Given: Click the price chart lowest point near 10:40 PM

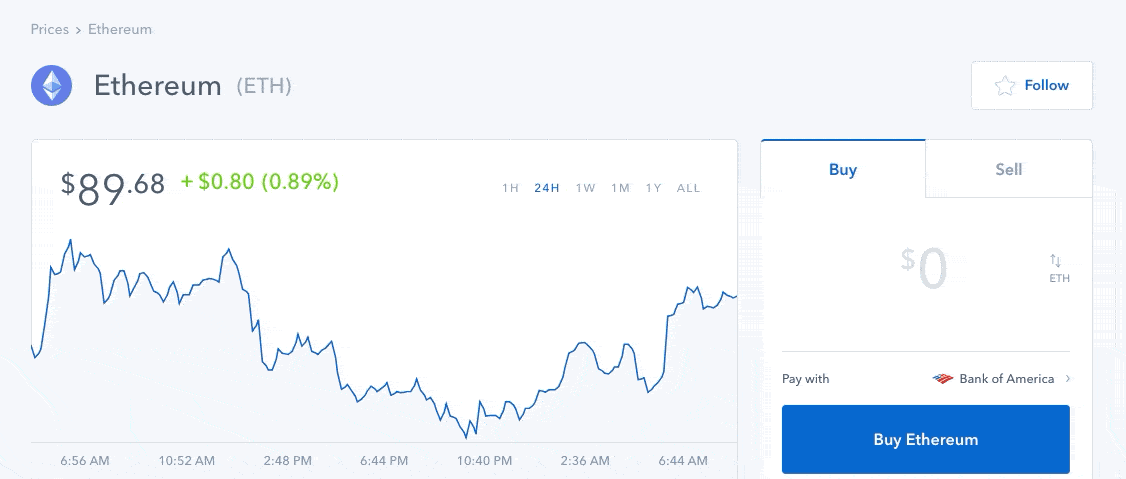Looking at the screenshot, I should [466, 437].
